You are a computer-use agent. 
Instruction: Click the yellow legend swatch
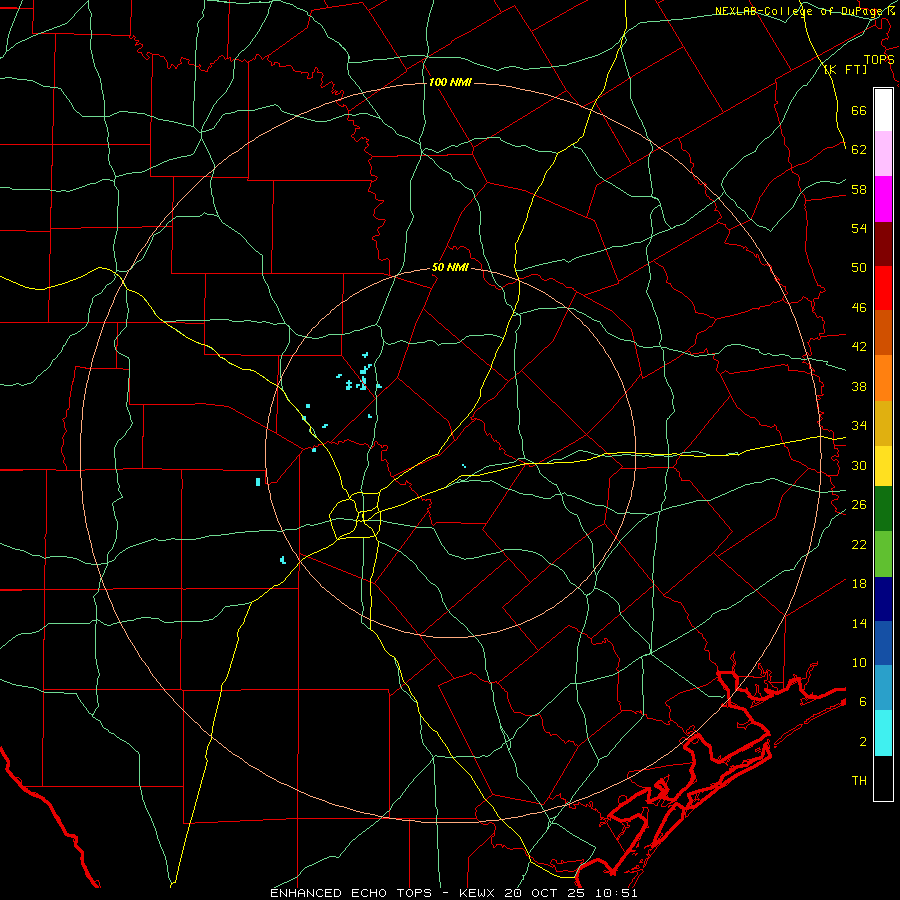coord(883,466)
